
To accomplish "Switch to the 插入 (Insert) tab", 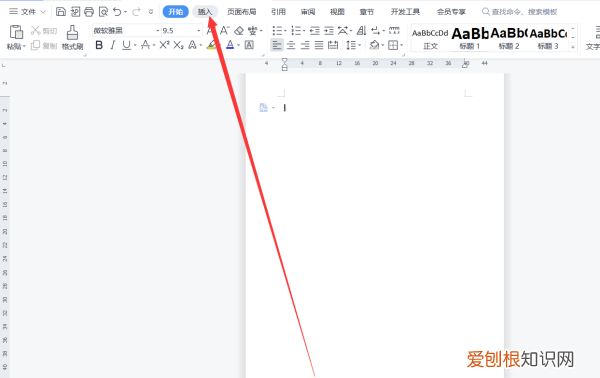I will (x=205, y=12).
